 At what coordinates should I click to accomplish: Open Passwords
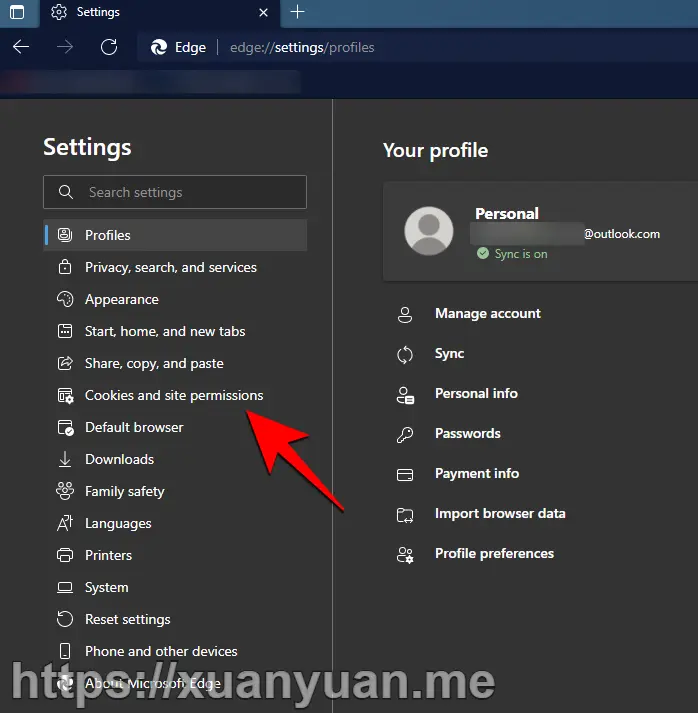[467, 433]
